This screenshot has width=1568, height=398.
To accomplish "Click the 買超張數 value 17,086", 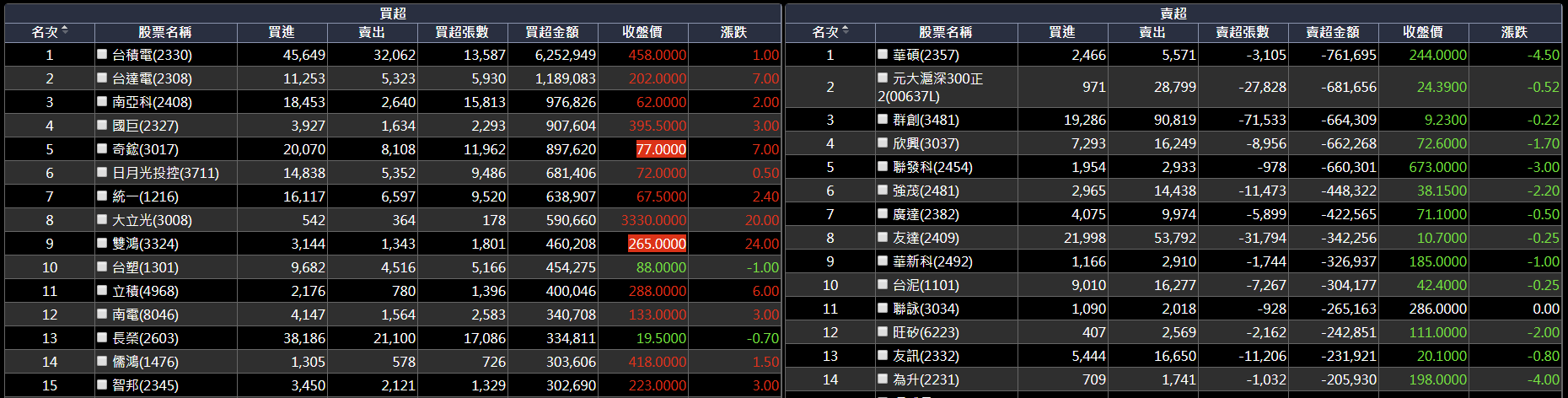I will point(485,338).
